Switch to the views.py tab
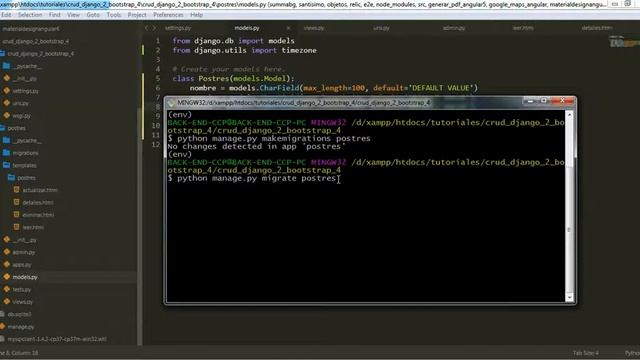Image resolution: width=640 pixels, height=360 pixels. 314,28
